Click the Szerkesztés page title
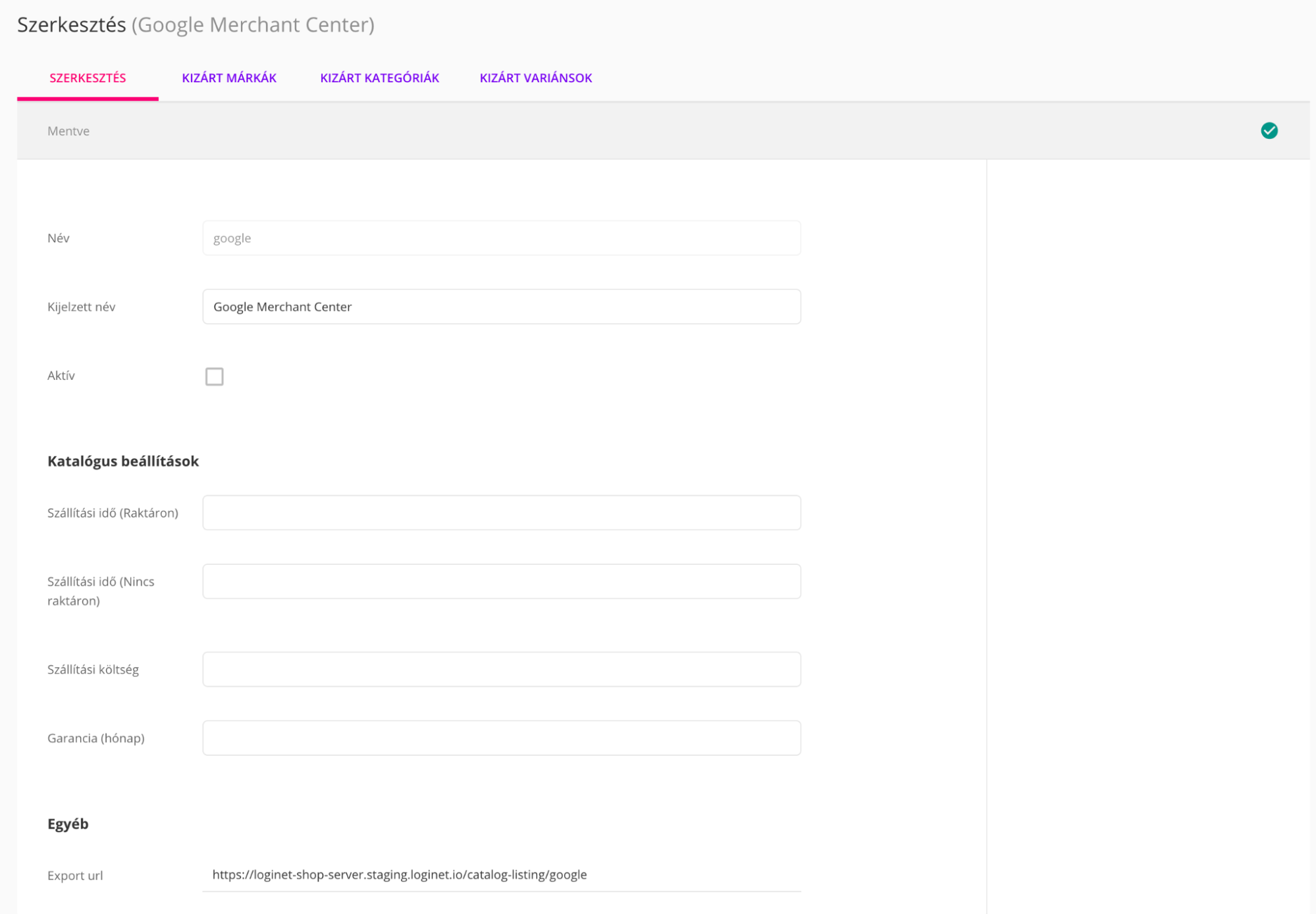Image resolution: width=1316 pixels, height=914 pixels. [71, 24]
